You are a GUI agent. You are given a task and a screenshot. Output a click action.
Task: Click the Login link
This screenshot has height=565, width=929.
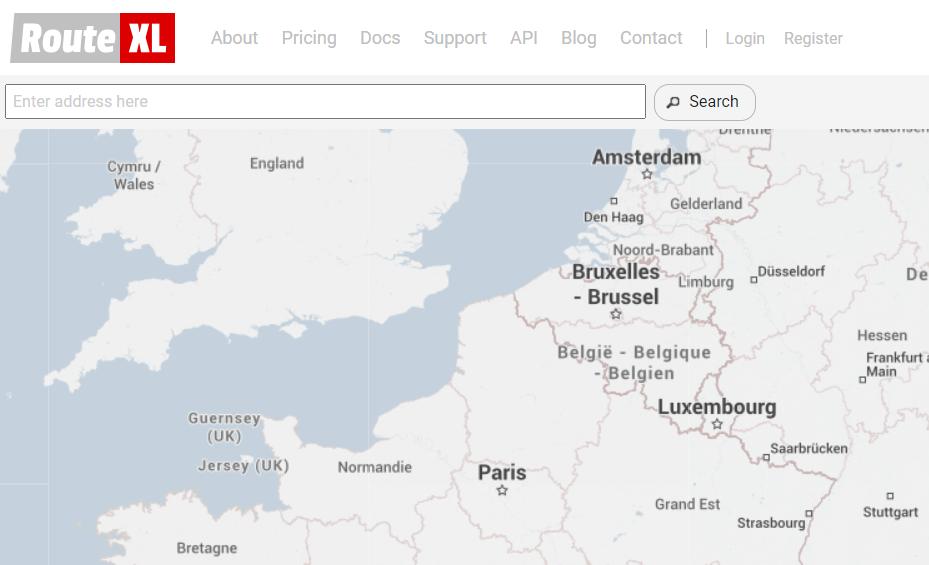745,38
